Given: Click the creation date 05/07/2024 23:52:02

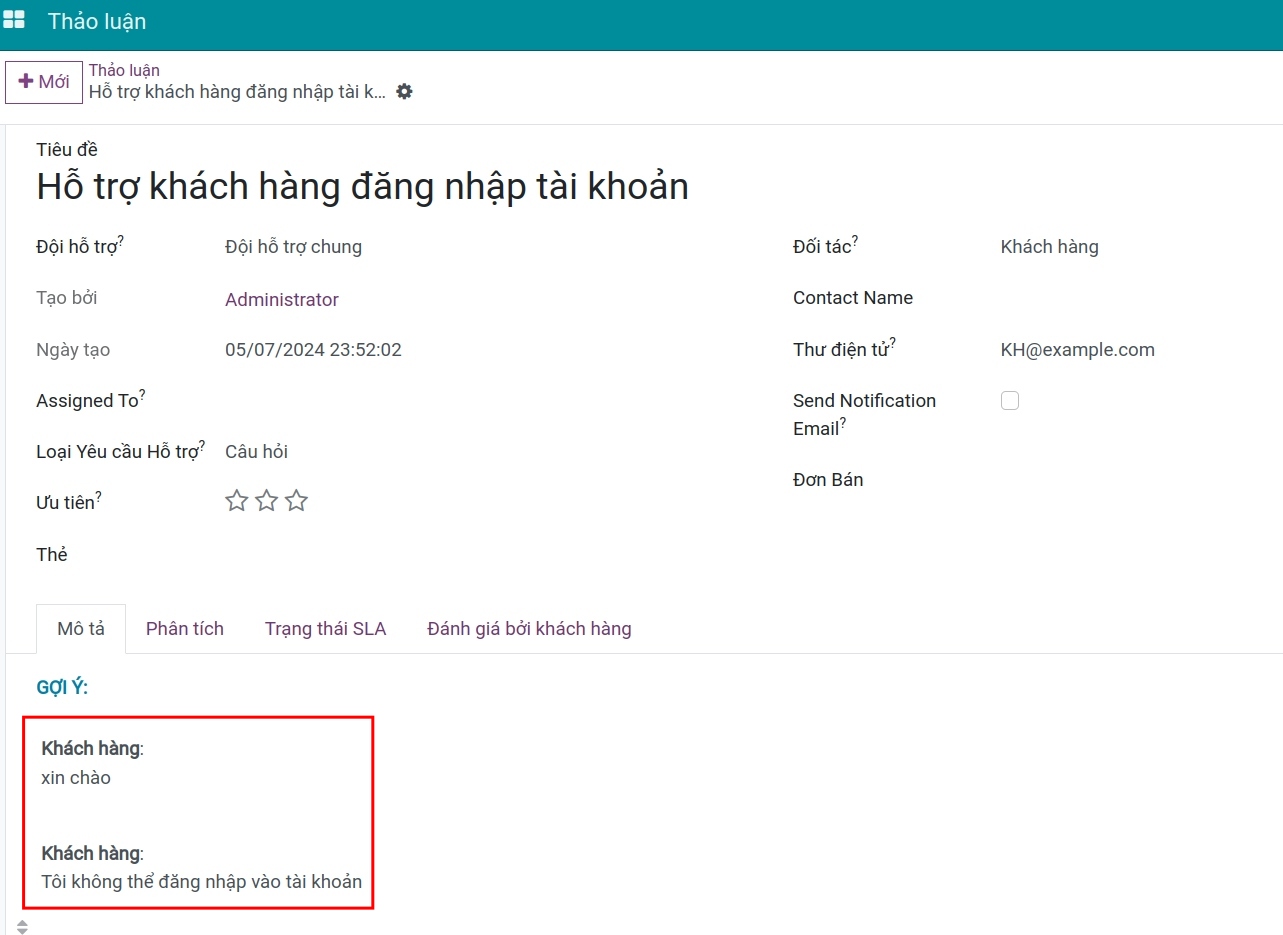Looking at the screenshot, I should pos(313,350).
